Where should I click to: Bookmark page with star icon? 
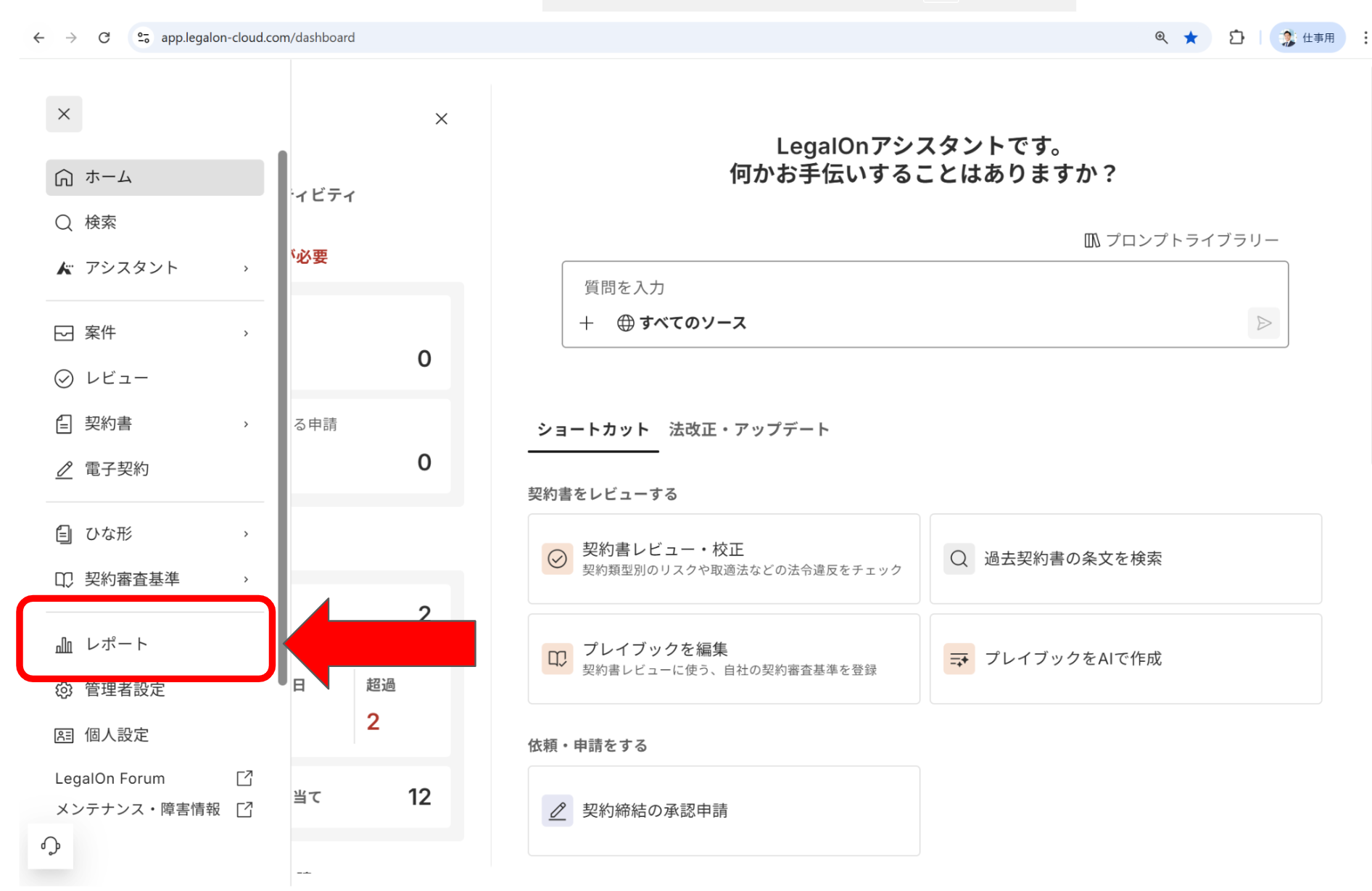[x=1191, y=38]
